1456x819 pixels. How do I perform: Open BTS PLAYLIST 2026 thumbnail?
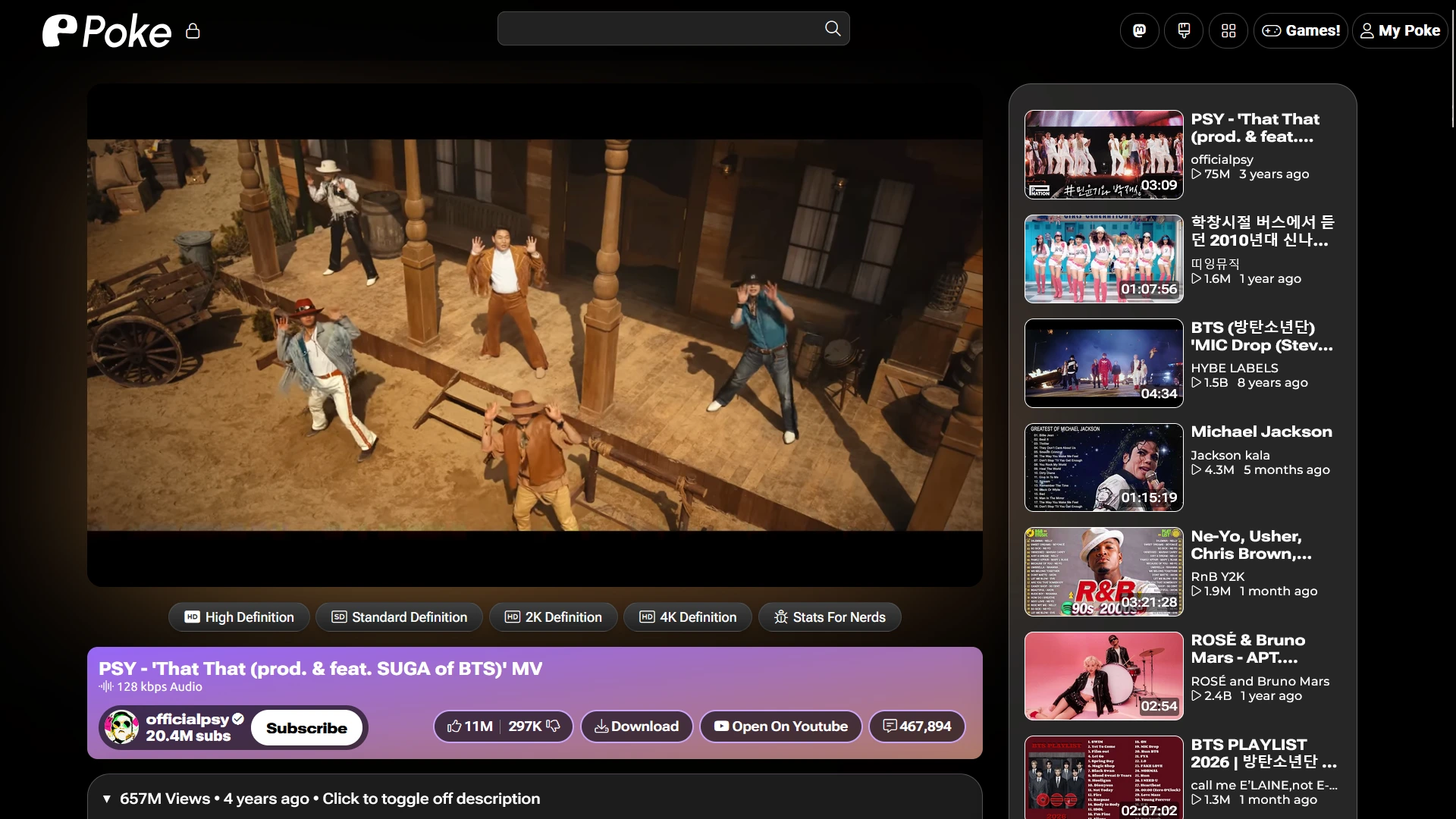[1103, 777]
